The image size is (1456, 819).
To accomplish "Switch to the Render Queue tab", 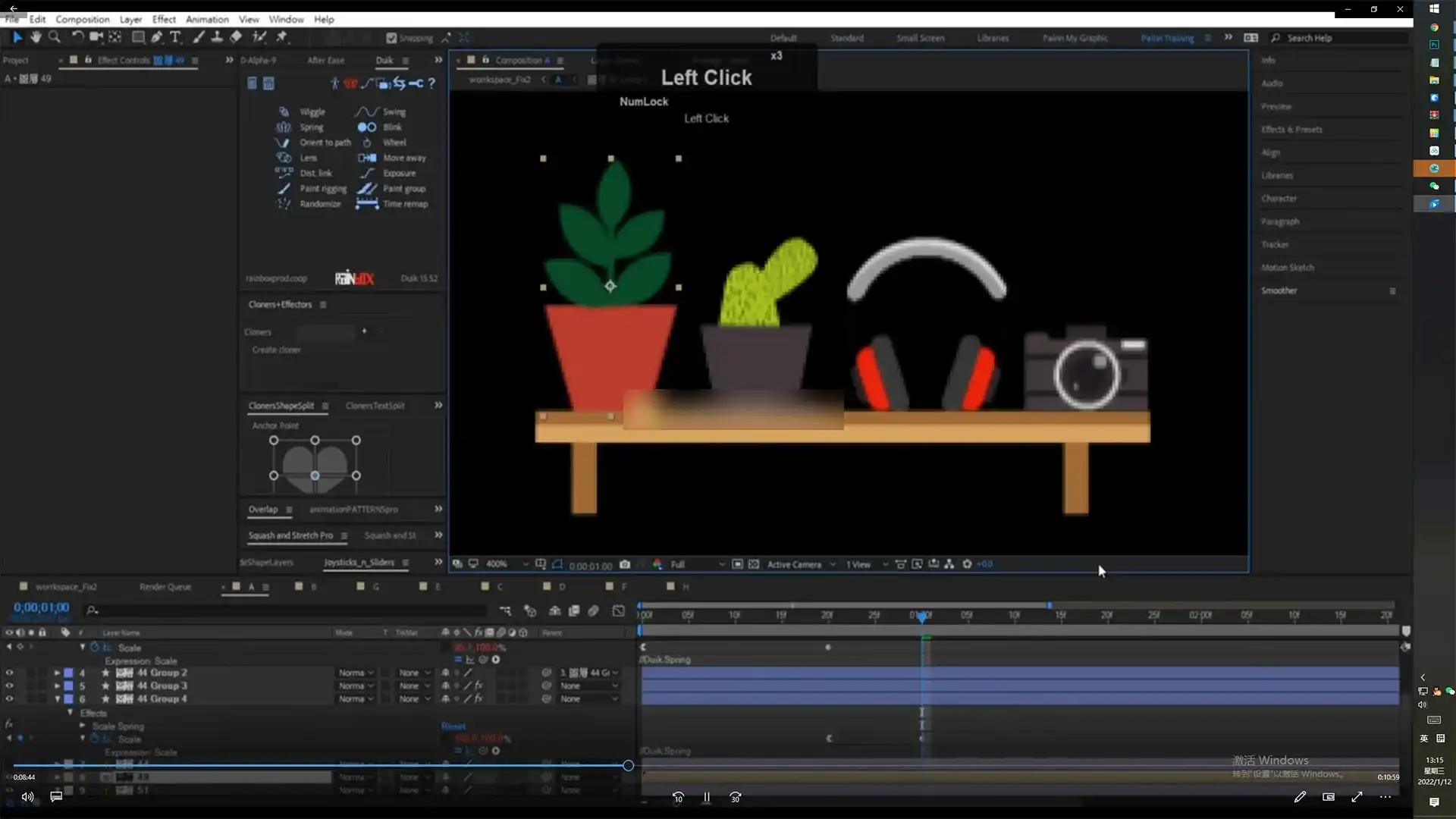I will point(165,587).
